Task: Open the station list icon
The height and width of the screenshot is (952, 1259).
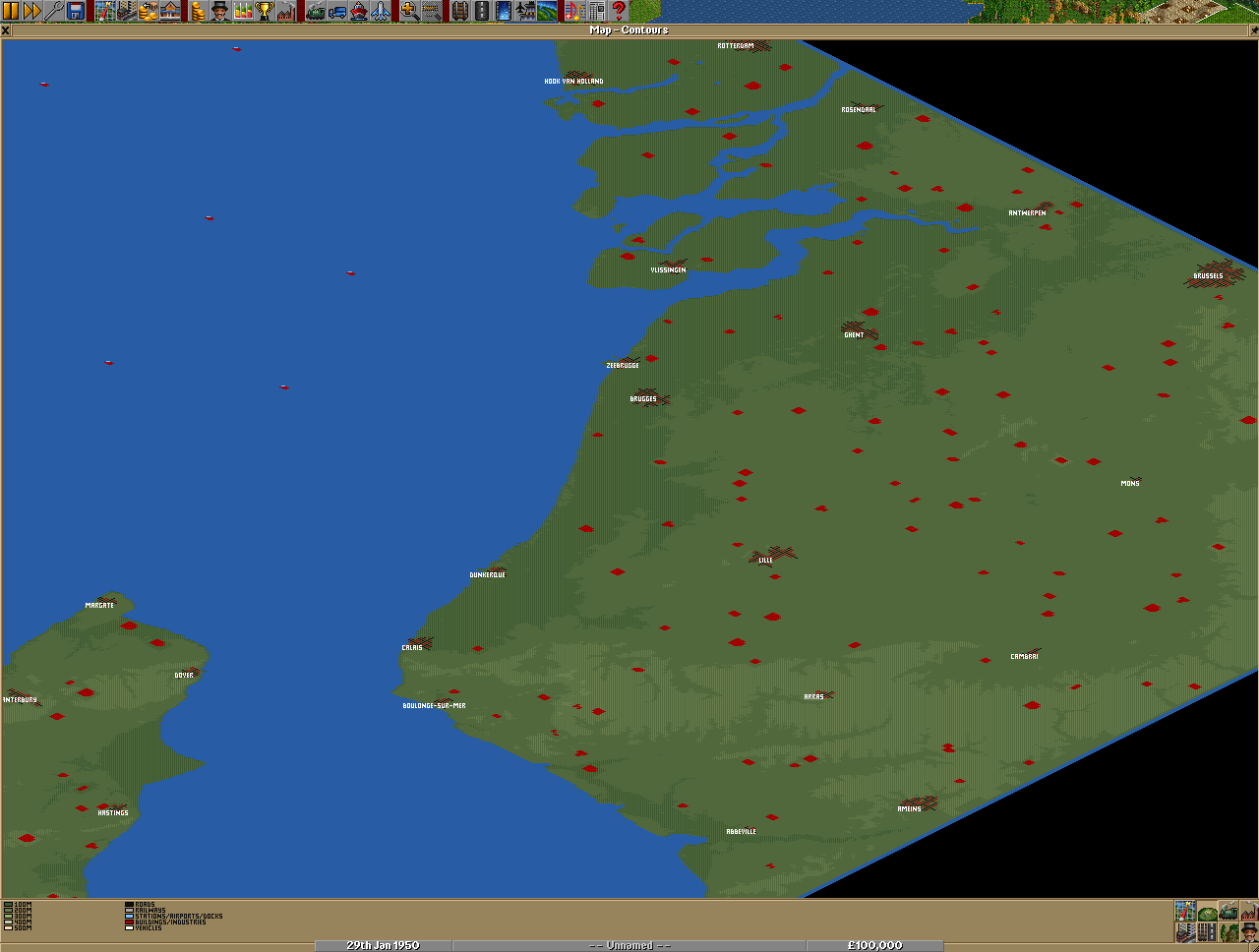Action: (x=170, y=12)
